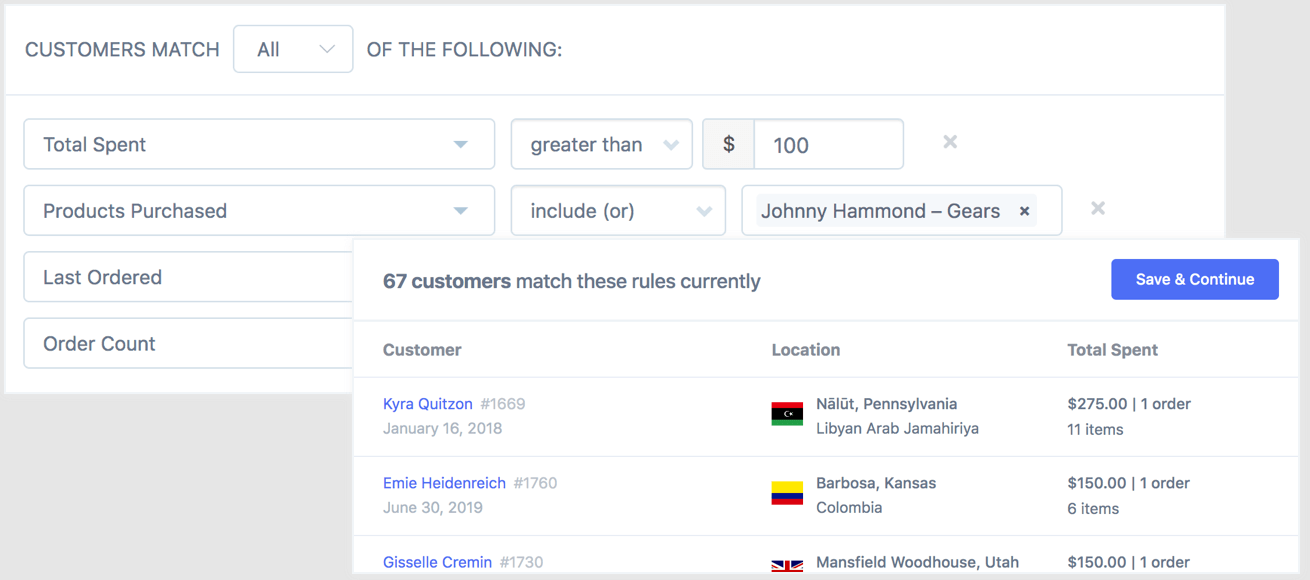Image resolution: width=1310 pixels, height=580 pixels.
Task: Remove the Products Purchased rule
Action: click(1098, 209)
